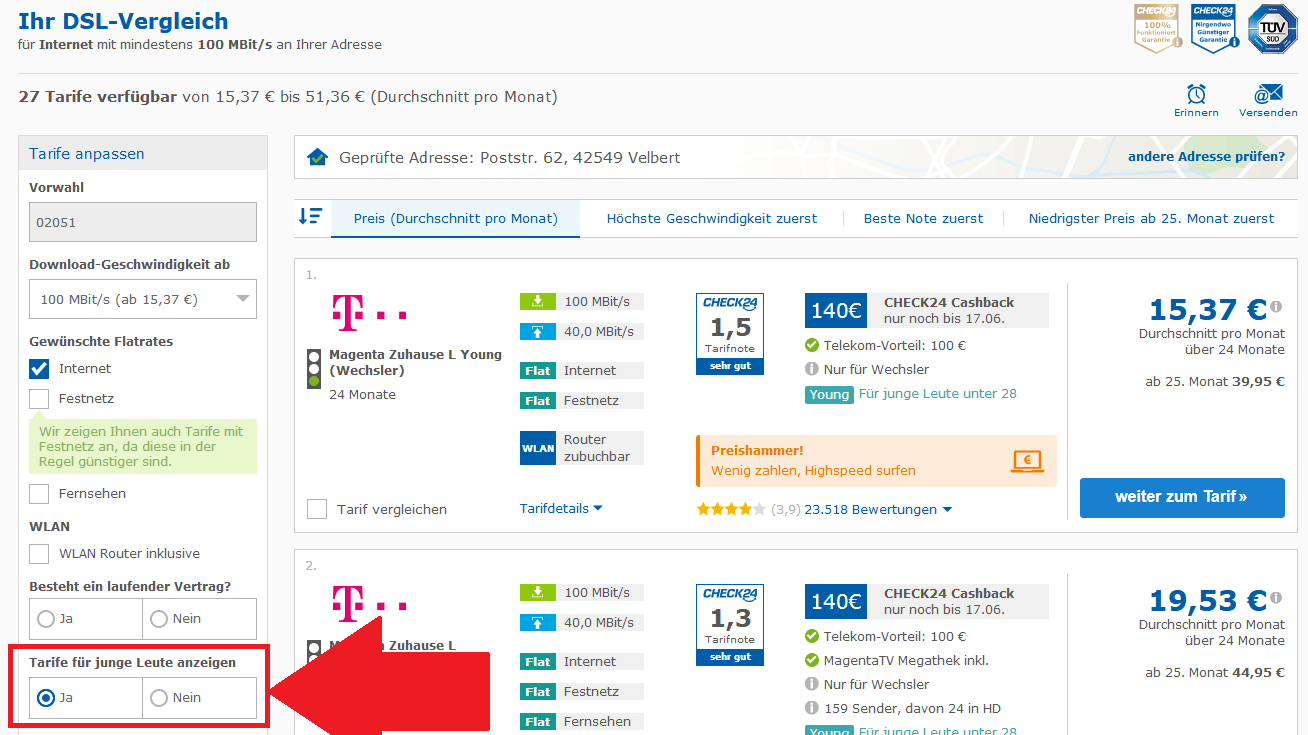Image resolution: width=1308 pixels, height=735 pixels.
Task: Click the Tarifnote 1,5 sehr gut badge
Action: pyautogui.click(x=730, y=334)
